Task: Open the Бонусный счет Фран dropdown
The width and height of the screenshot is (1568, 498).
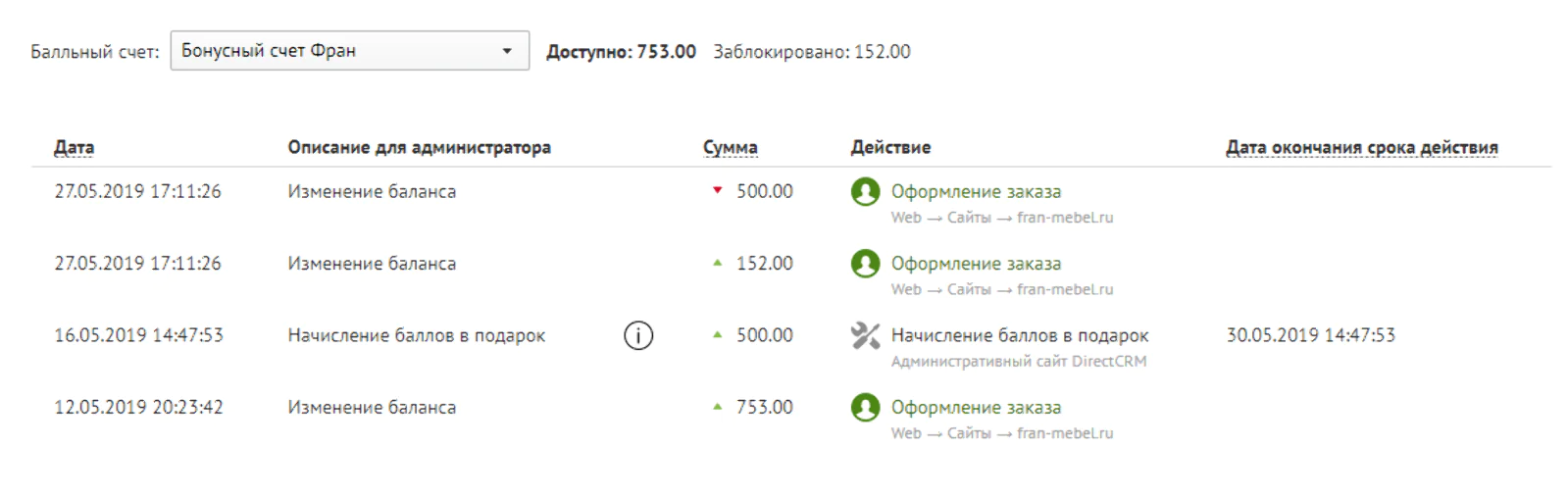Action: coord(349,51)
